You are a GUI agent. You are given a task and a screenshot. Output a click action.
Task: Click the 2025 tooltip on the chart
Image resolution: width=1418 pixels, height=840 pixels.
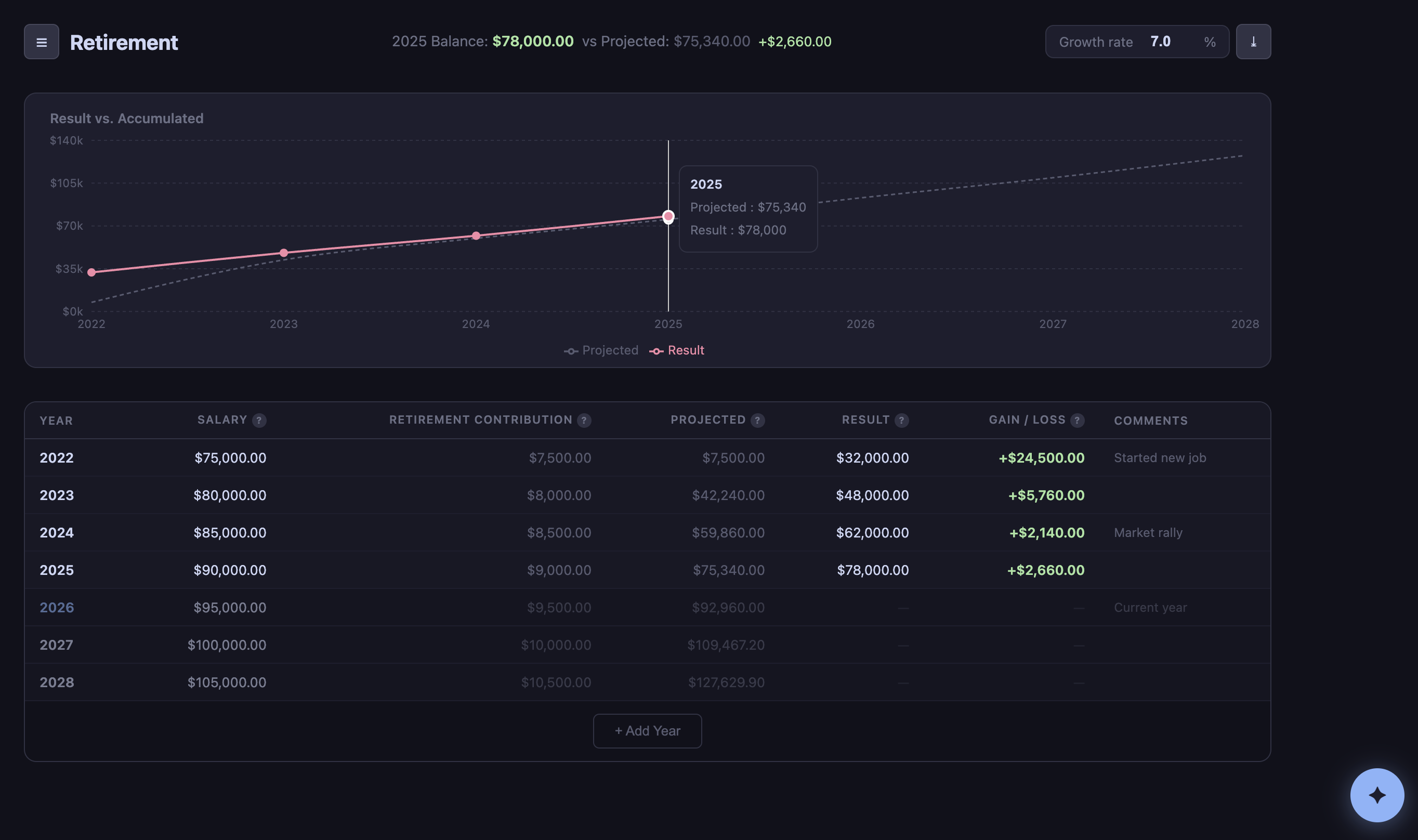pos(747,208)
